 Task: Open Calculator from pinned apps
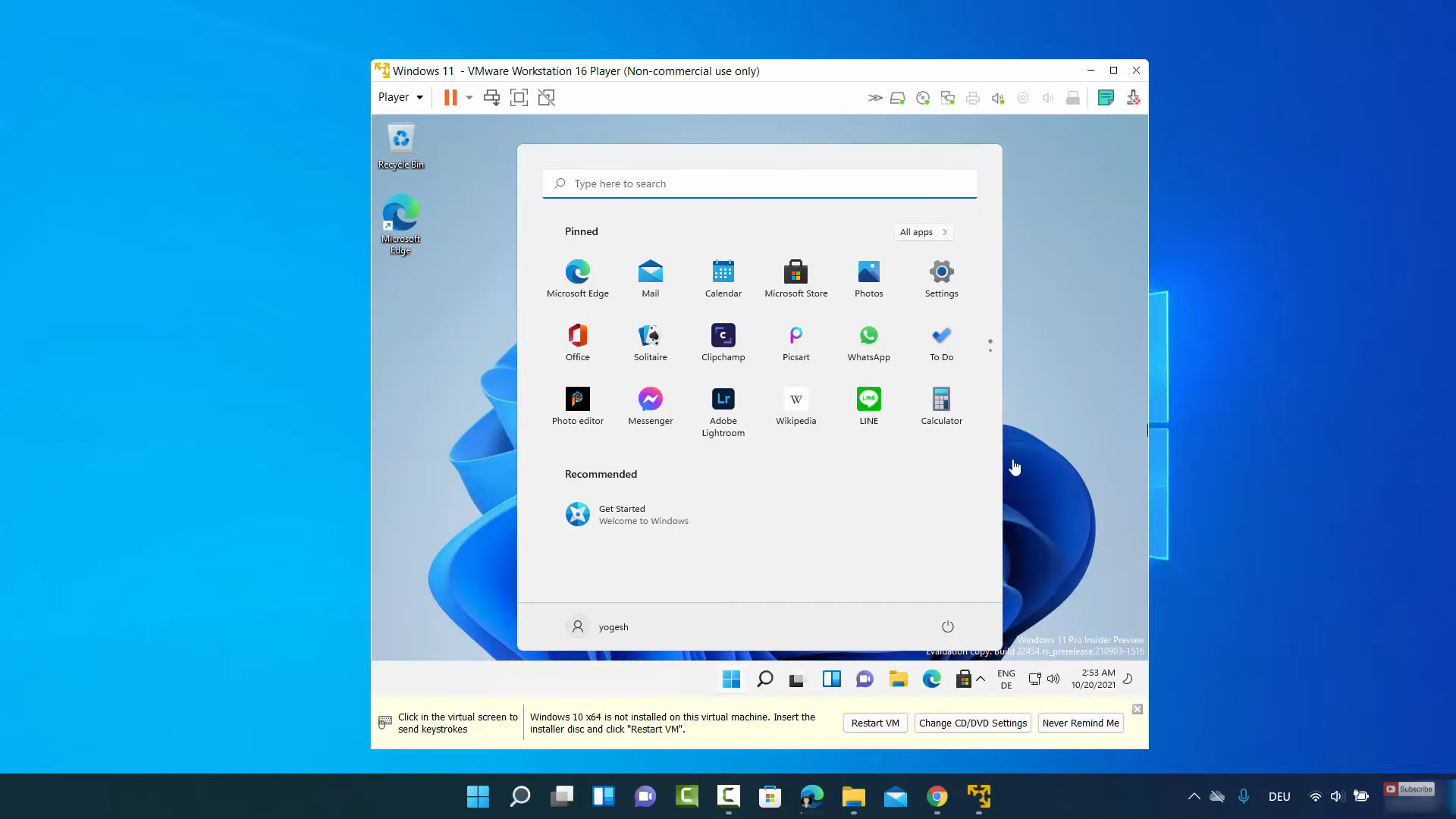tap(941, 406)
